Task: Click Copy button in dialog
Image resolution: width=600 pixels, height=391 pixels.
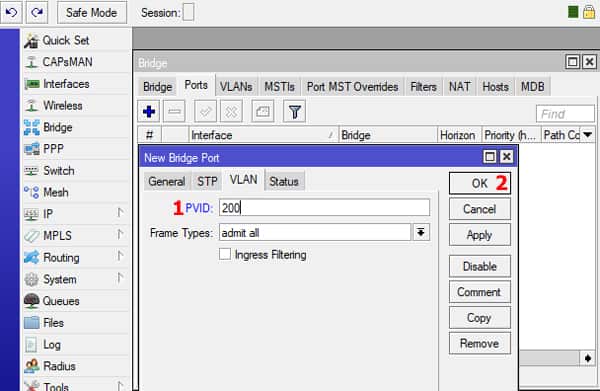Action: click(x=479, y=318)
